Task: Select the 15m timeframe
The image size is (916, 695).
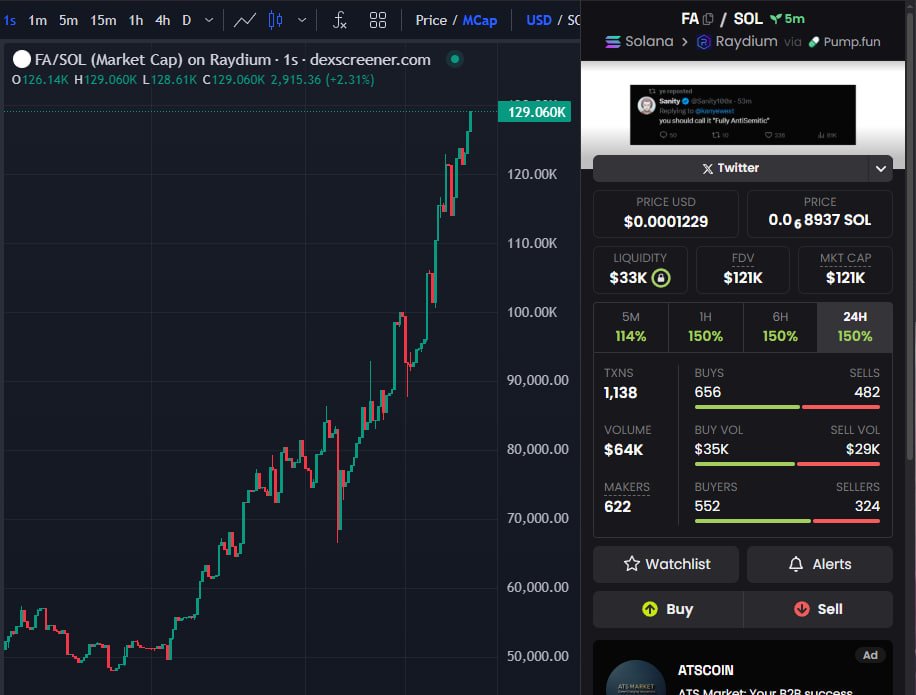Action: pyautogui.click(x=103, y=20)
